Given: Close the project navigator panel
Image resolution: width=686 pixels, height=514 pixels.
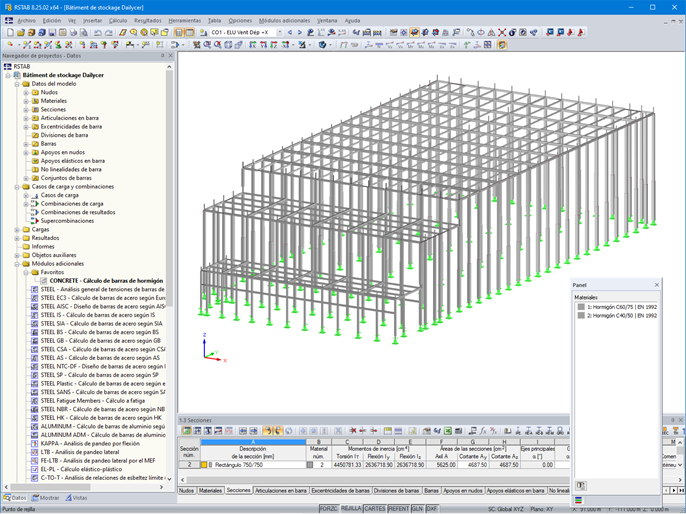Looking at the screenshot, I should [x=171, y=56].
